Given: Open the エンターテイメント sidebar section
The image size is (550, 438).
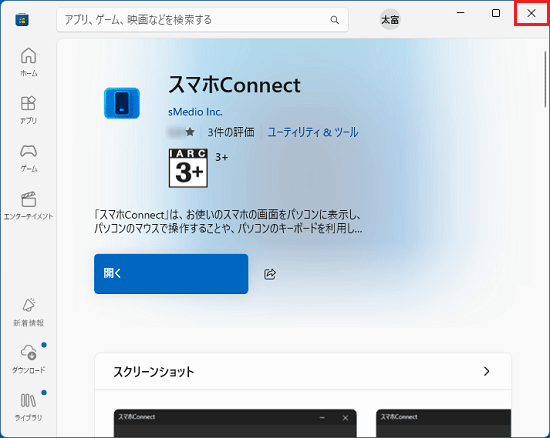Looking at the screenshot, I should [28, 206].
